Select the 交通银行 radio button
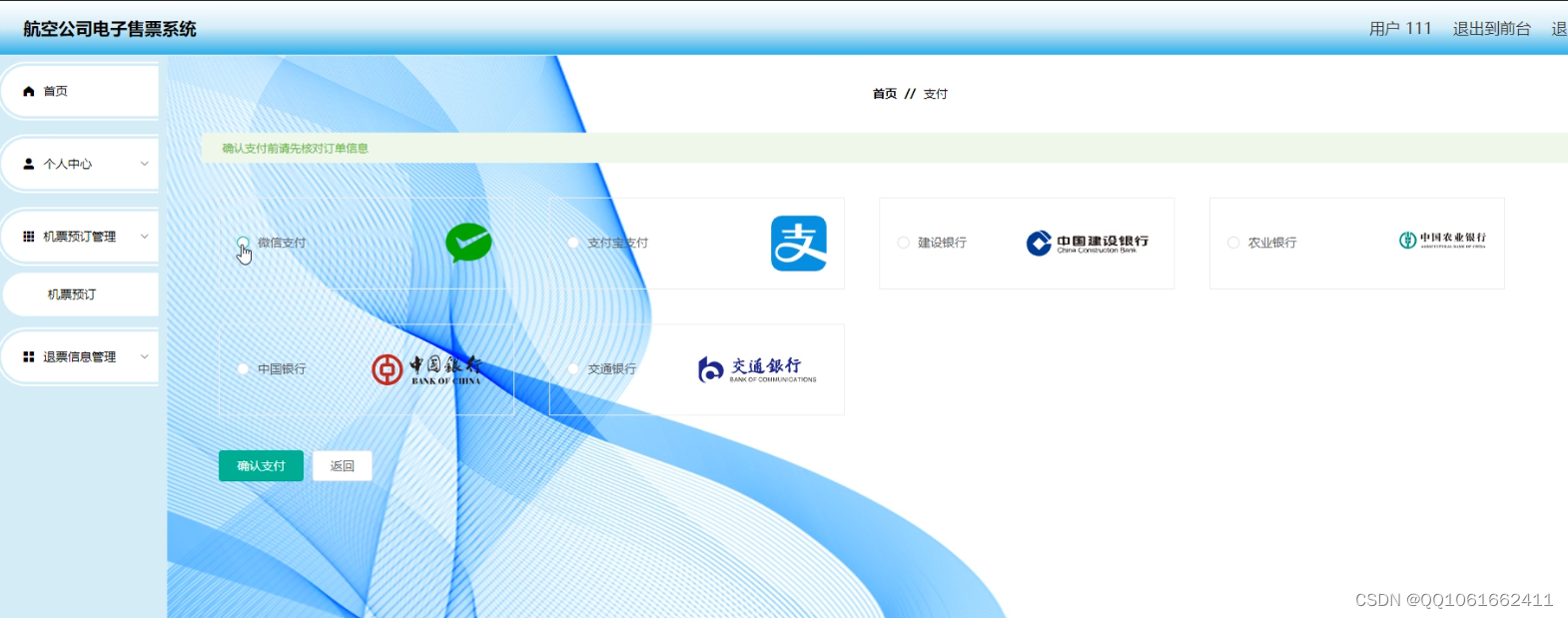1568x618 pixels. tap(573, 369)
